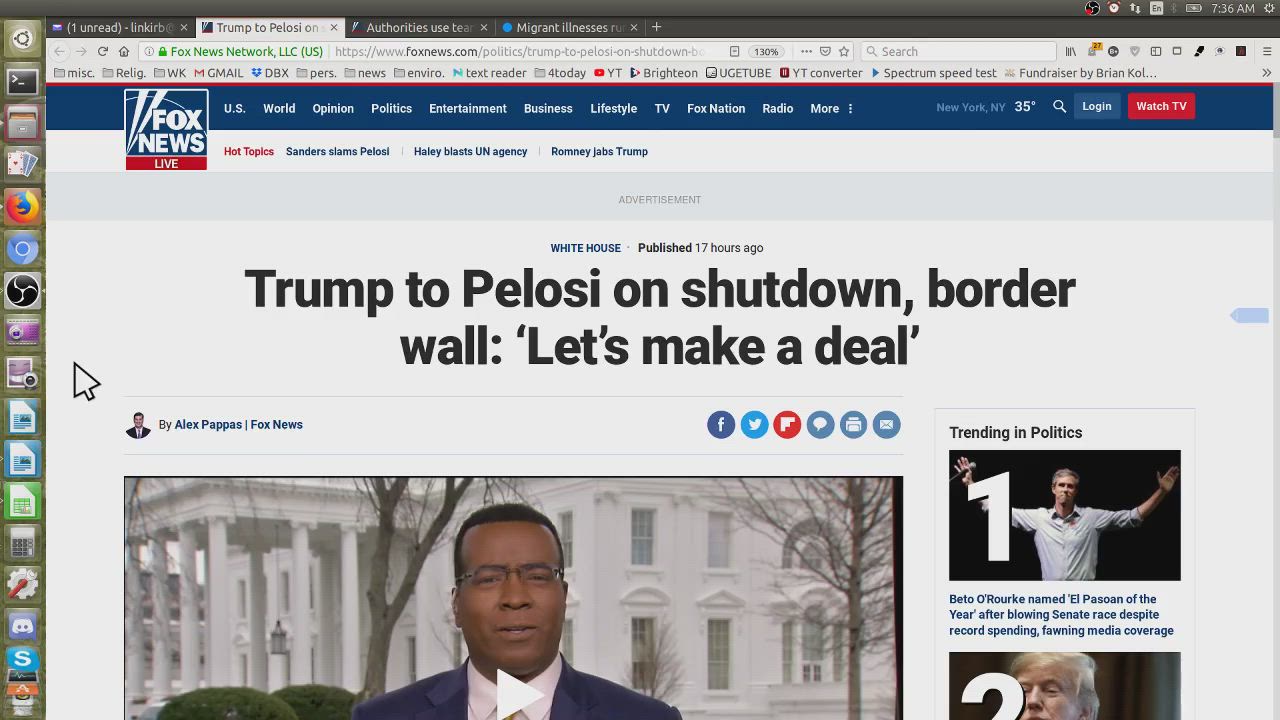This screenshot has width=1280, height=720.
Task: Print the article using printer icon
Action: pyautogui.click(x=853, y=425)
